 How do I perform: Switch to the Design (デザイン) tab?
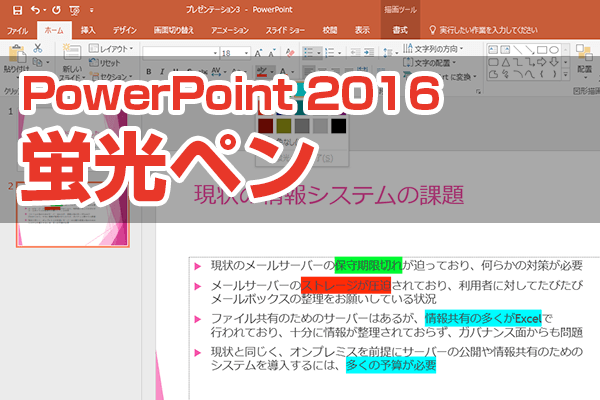pyautogui.click(x=125, y=30)
